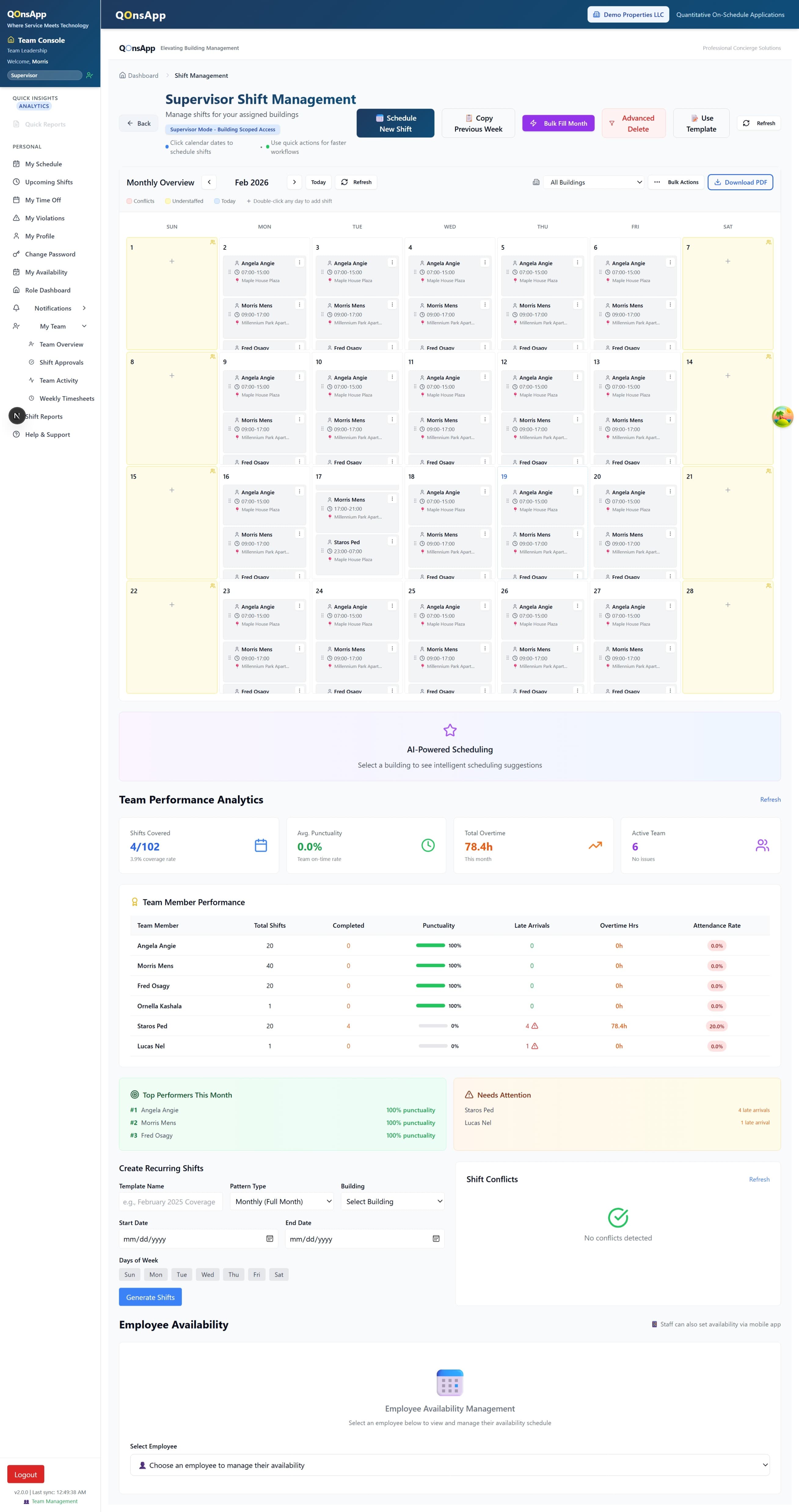Viewport: 799px width, 1512px height.
Task: Click the Bulk Fill Month lightning button
Action: [x=558, y=123]
